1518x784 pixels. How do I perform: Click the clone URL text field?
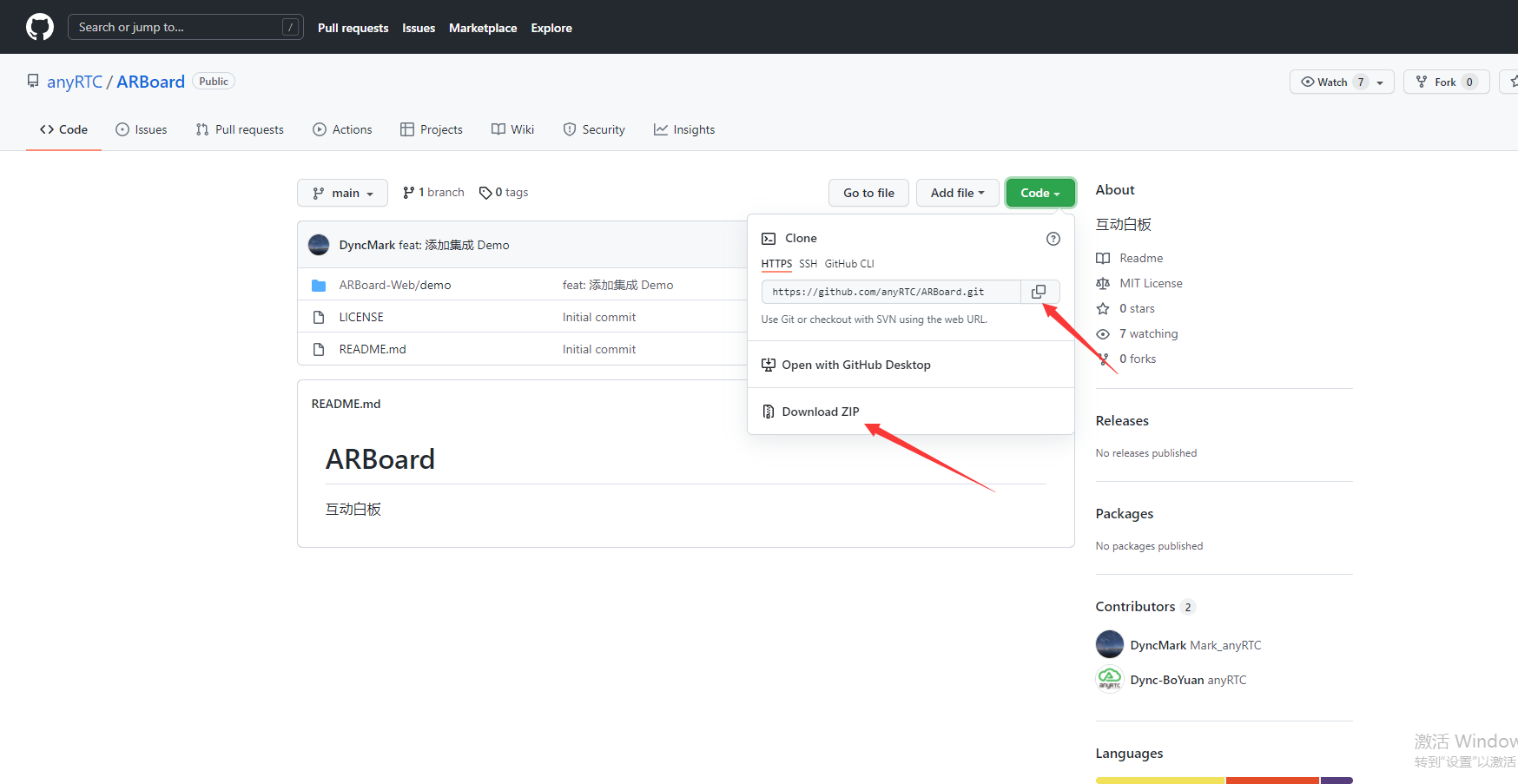(891, 292)
